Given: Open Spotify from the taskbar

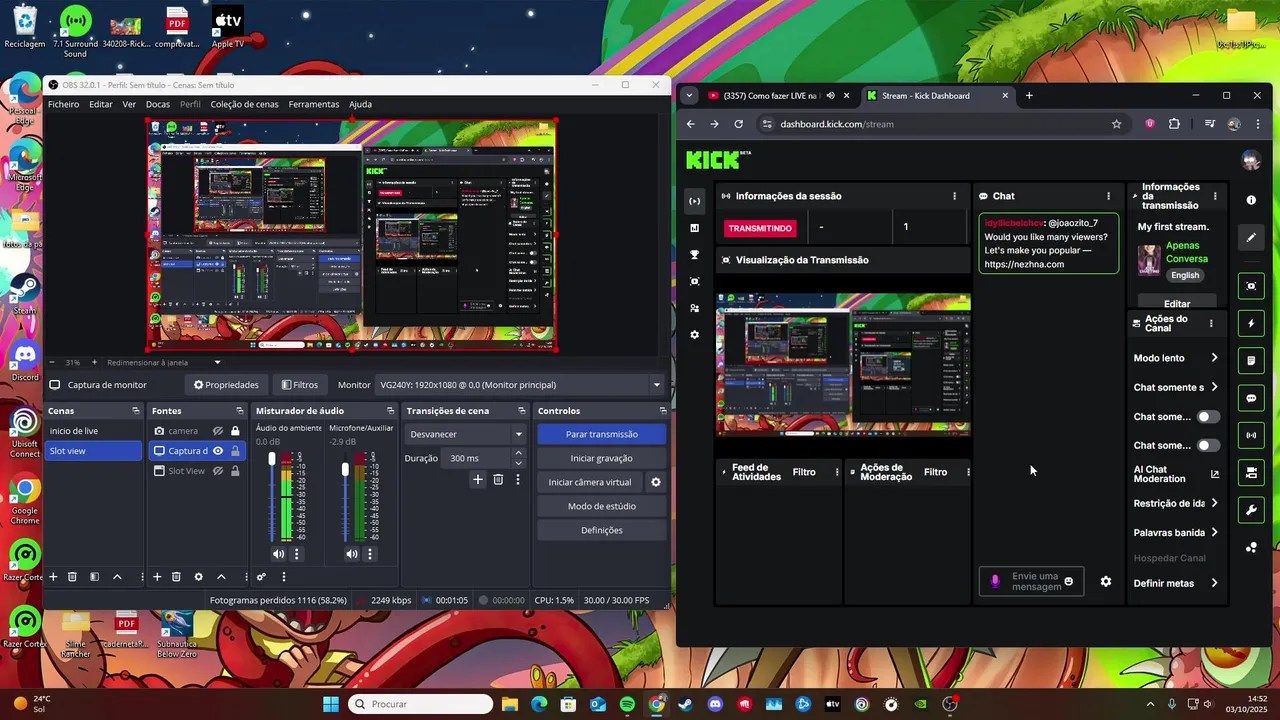Looking at the screenshot, I should click(x=627, y=704).
